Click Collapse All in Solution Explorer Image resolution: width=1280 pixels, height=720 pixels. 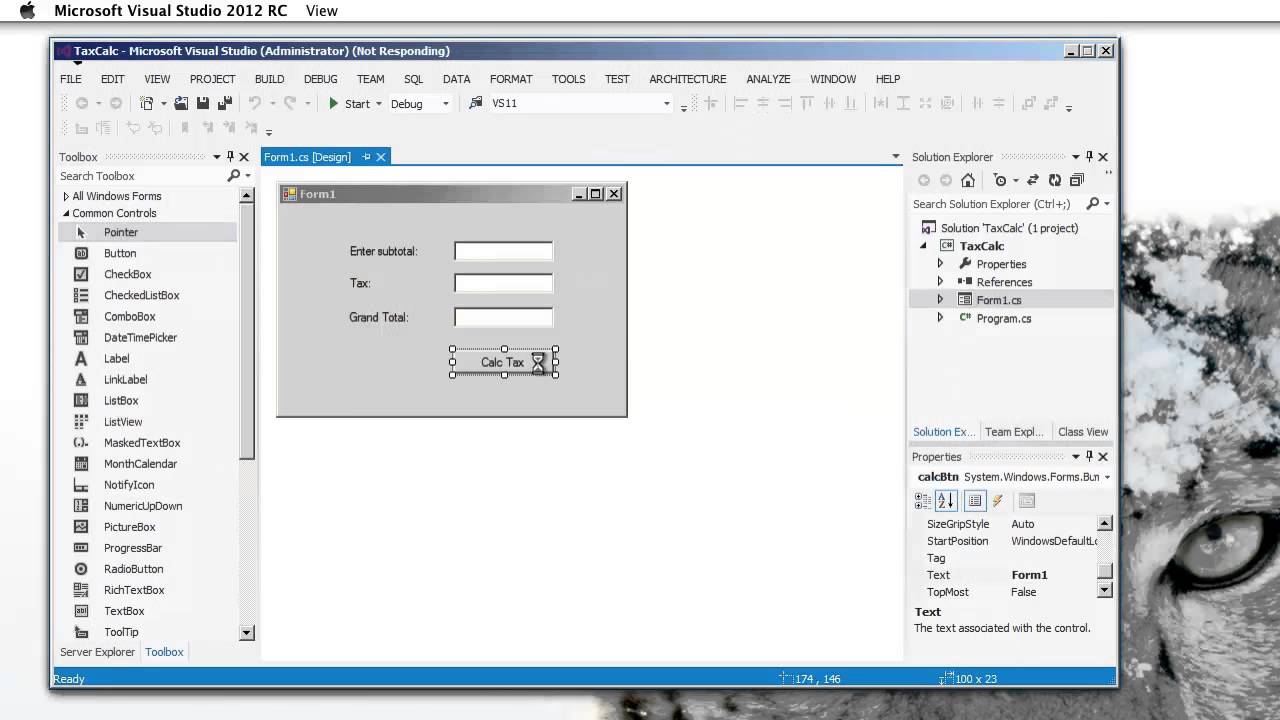(1077, 180)
